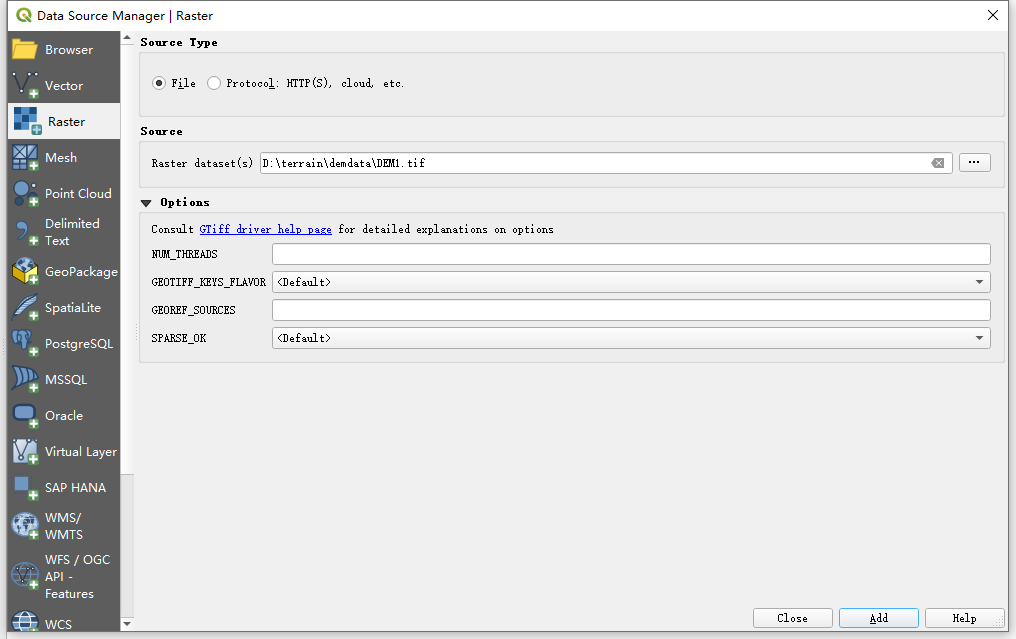Switch to the Delimited Text tab label

(72, 232)
